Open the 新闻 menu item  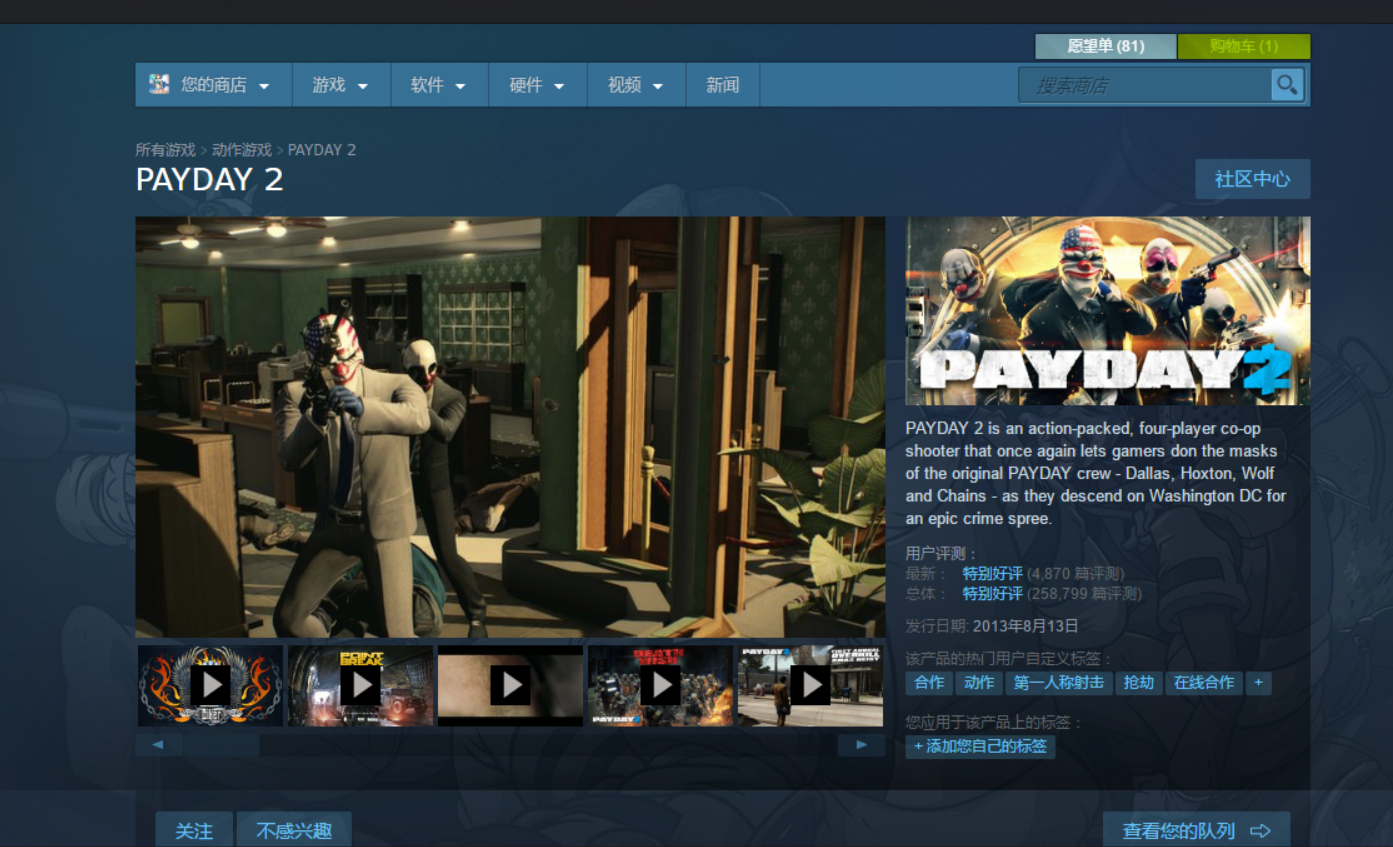coord(723,85)
